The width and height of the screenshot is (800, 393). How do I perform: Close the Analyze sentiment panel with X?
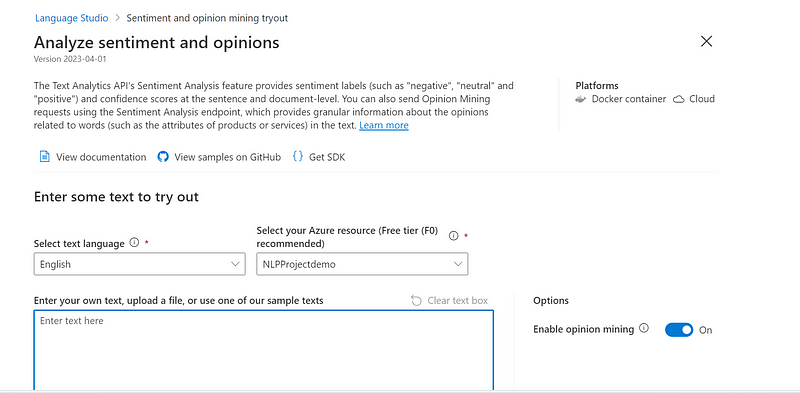pos(707,41)
